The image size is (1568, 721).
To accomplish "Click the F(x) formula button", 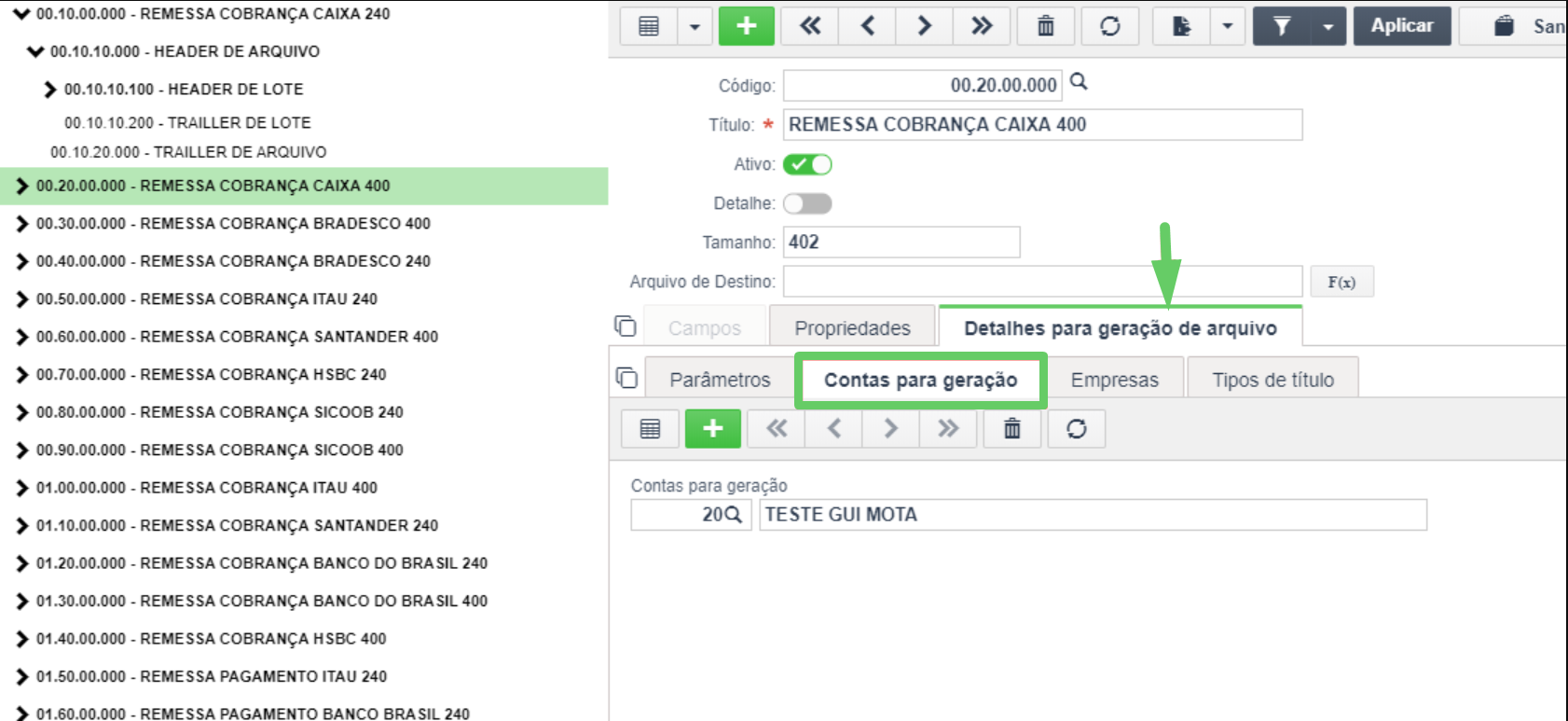I will [1341, 282].
